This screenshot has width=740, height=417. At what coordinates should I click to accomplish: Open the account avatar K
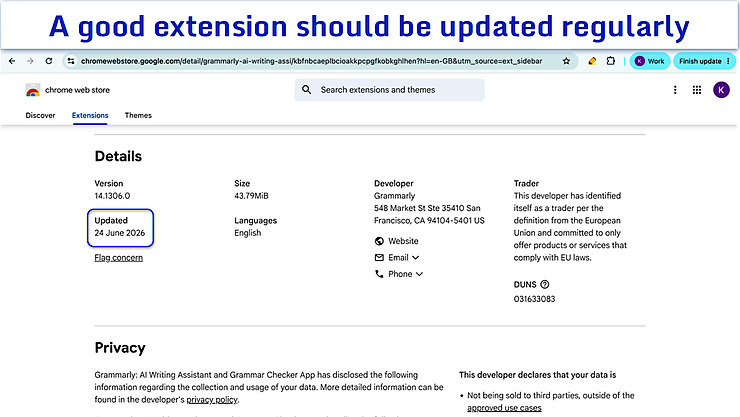(x=721, y=90)
